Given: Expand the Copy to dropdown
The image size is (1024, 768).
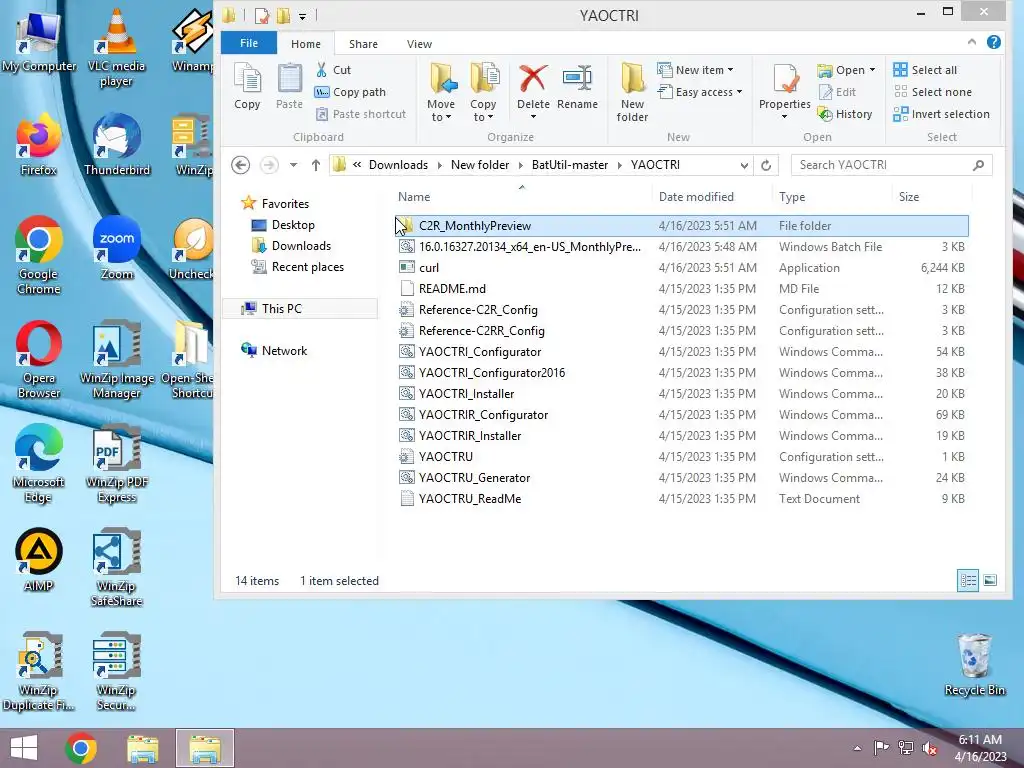Looking at the screenshot, I should click(483, 118).
